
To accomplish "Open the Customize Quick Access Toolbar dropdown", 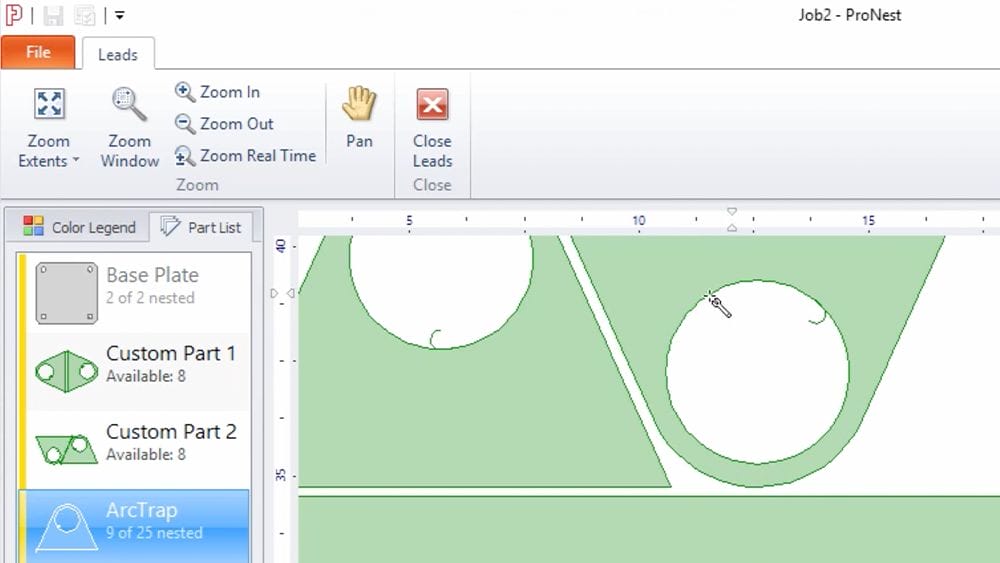I will [x=120, y=16].
